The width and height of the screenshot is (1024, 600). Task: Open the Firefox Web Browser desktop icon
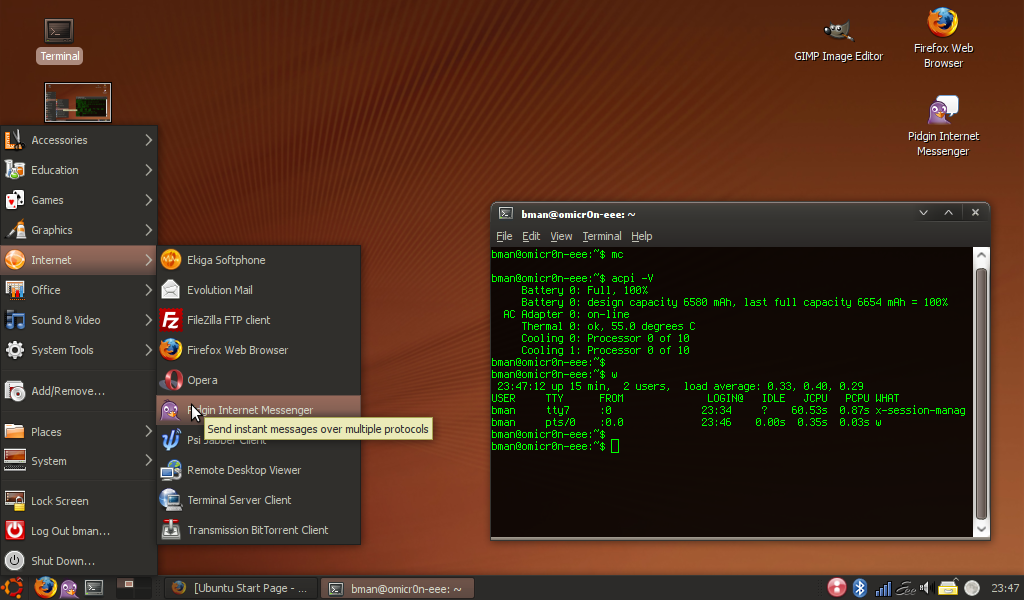pos(942,38)
